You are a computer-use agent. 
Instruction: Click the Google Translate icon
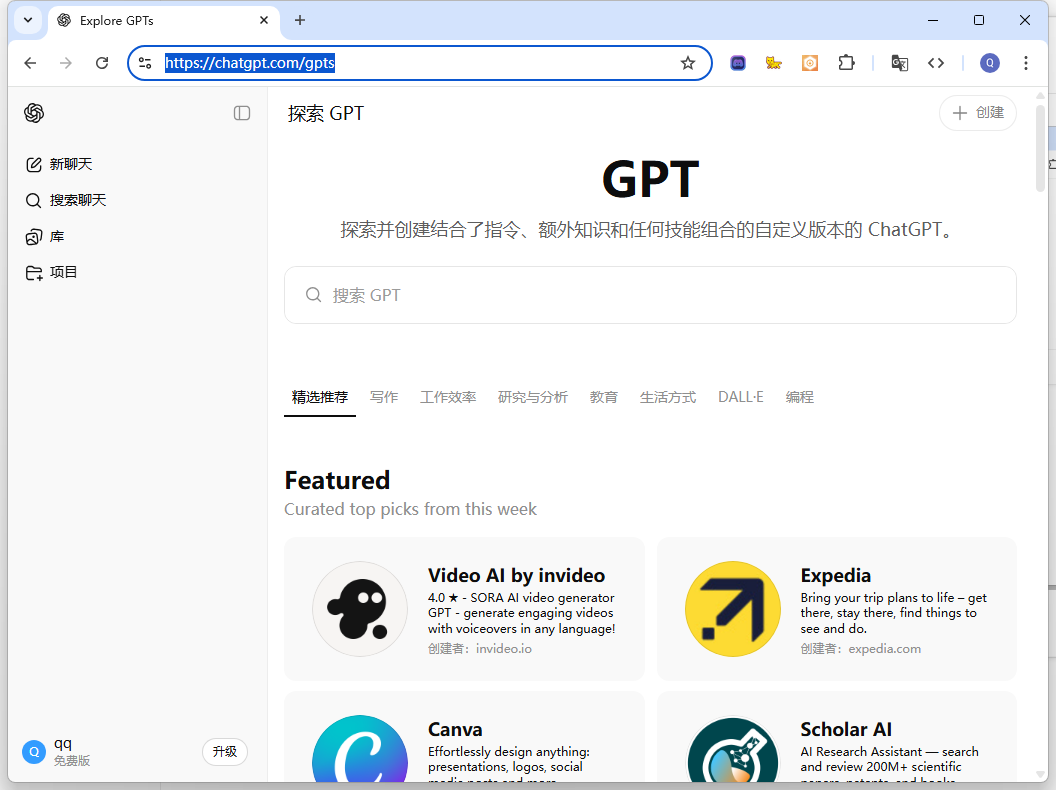pyautogui.click(x=900, y=63)
